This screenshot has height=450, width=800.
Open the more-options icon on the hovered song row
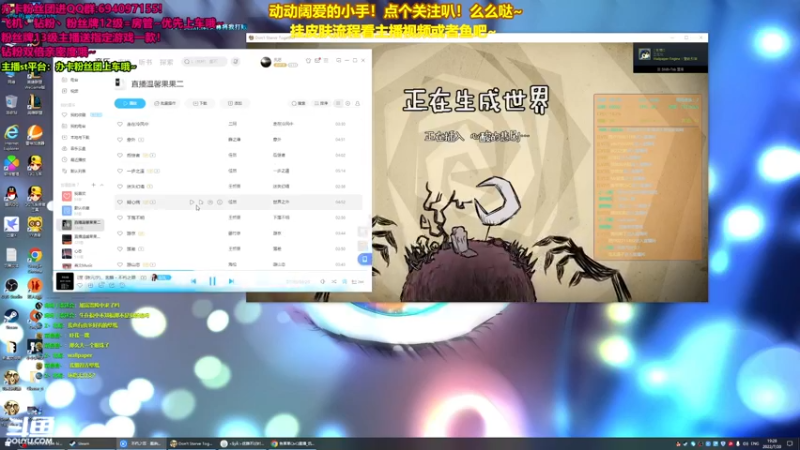point(219,202)
